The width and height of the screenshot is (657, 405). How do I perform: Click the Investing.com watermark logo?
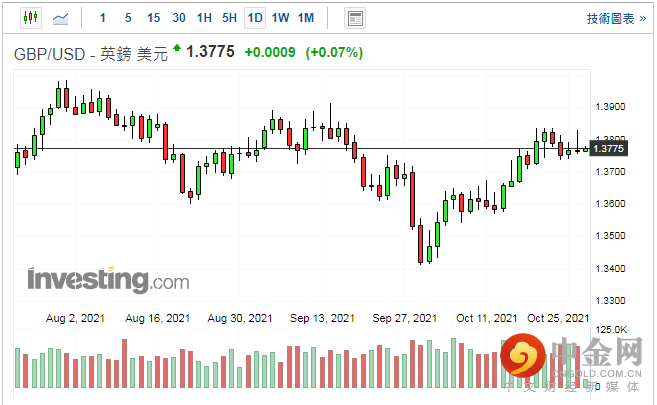point(108,279)
